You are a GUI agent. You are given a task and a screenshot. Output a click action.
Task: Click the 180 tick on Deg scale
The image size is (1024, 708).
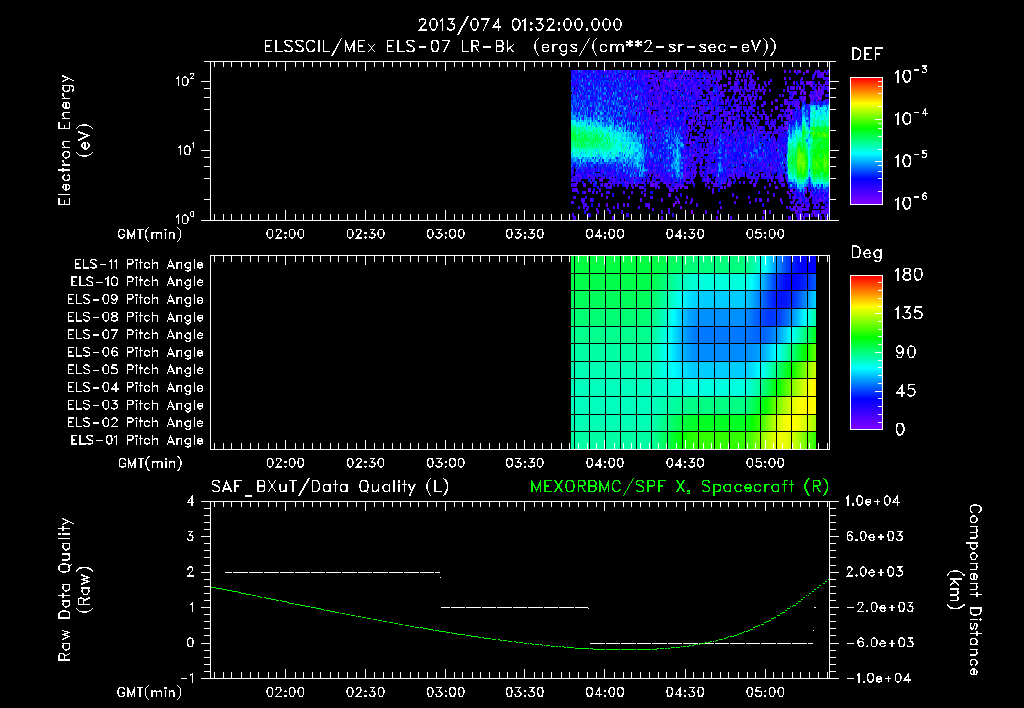pyautogui.click(x=908, y=274)
